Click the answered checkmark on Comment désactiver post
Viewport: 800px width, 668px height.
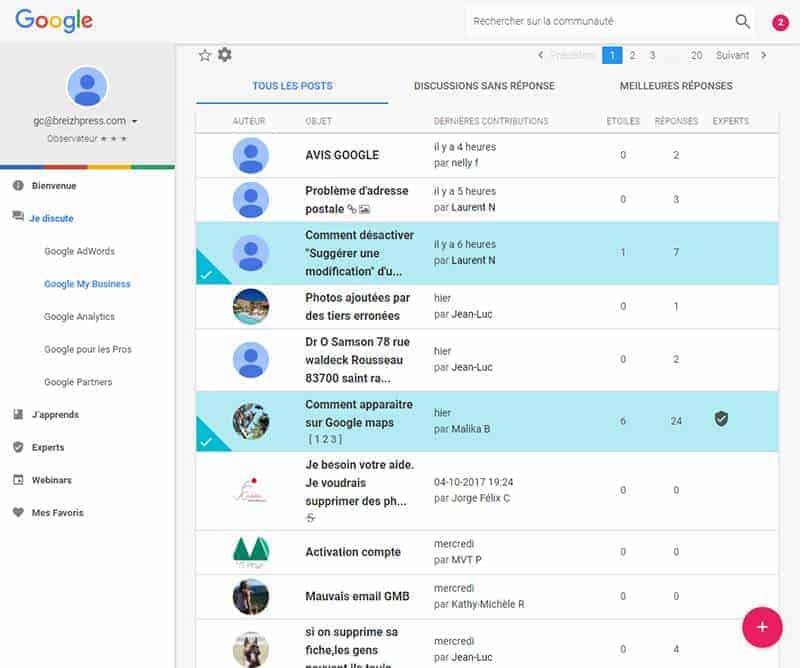click(206, 275)
